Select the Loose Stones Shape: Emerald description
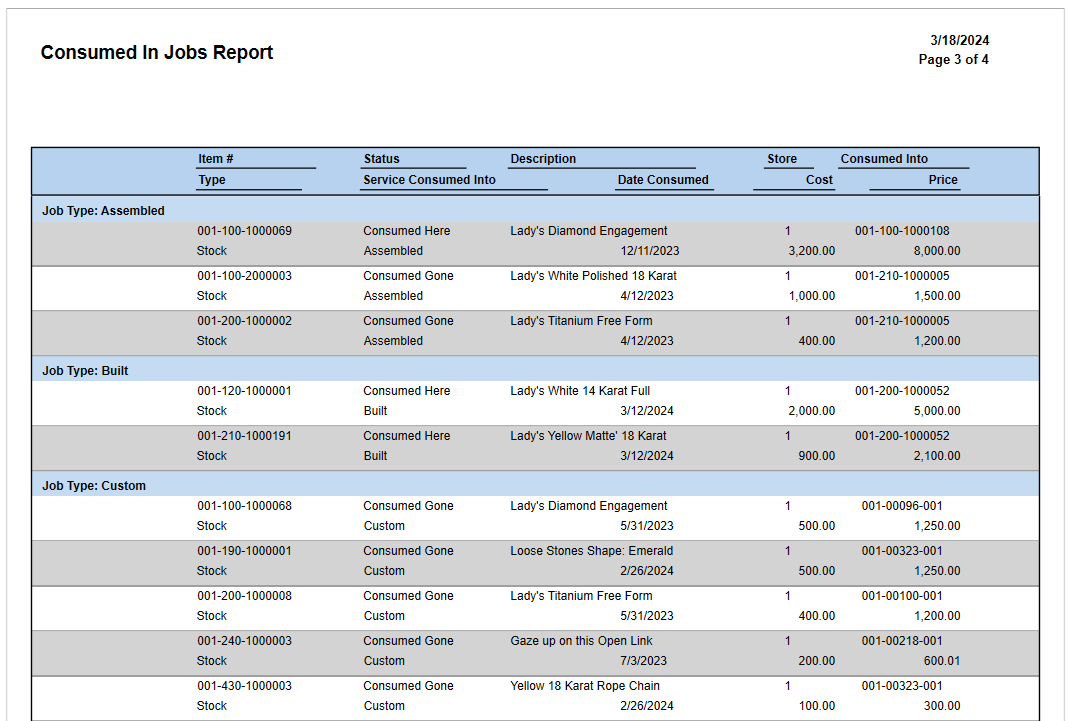Viewport: 1074px width, 721px height. (x=591, y=551)
